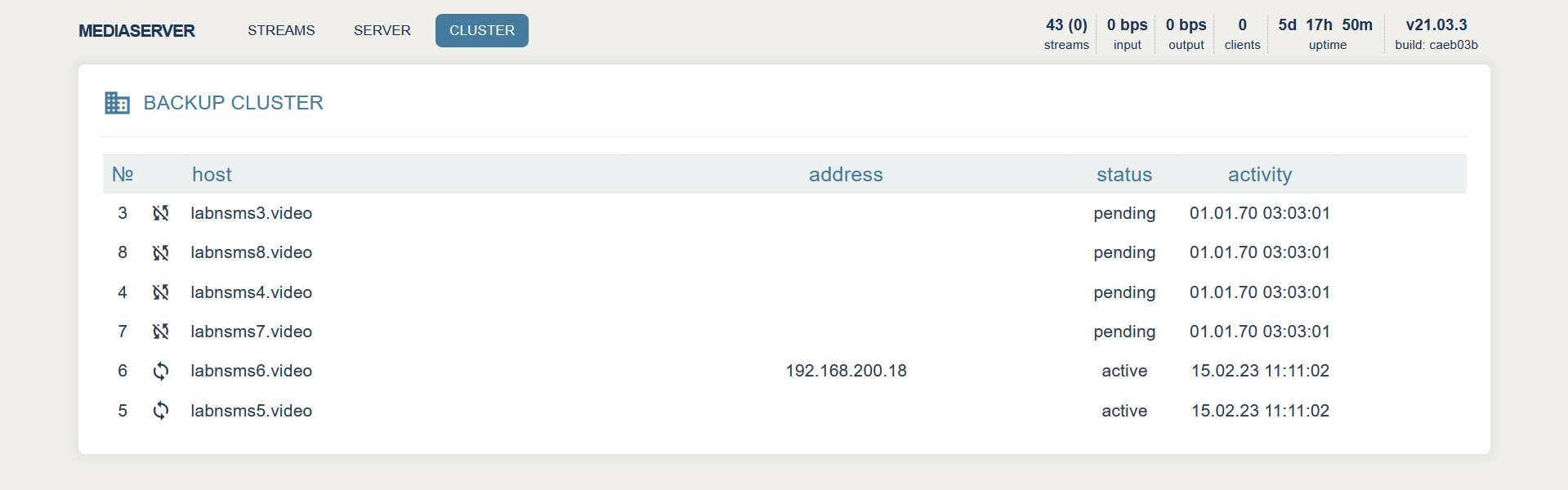
Task: Open the Streams tab
Action: [281, 31]
